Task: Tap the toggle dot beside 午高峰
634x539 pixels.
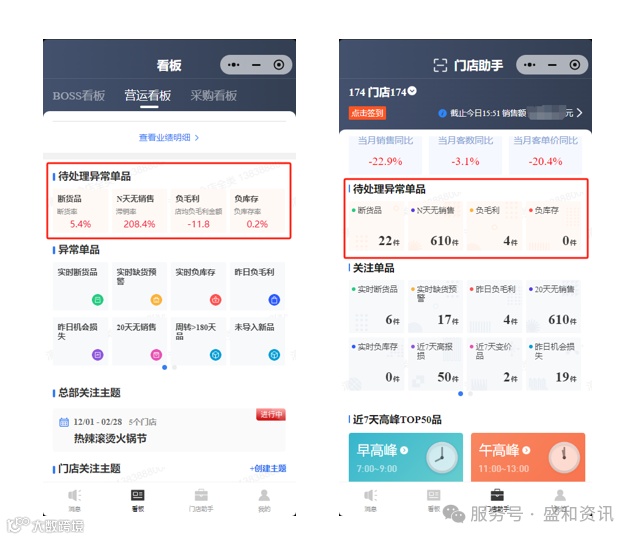Action: (526, 450)
